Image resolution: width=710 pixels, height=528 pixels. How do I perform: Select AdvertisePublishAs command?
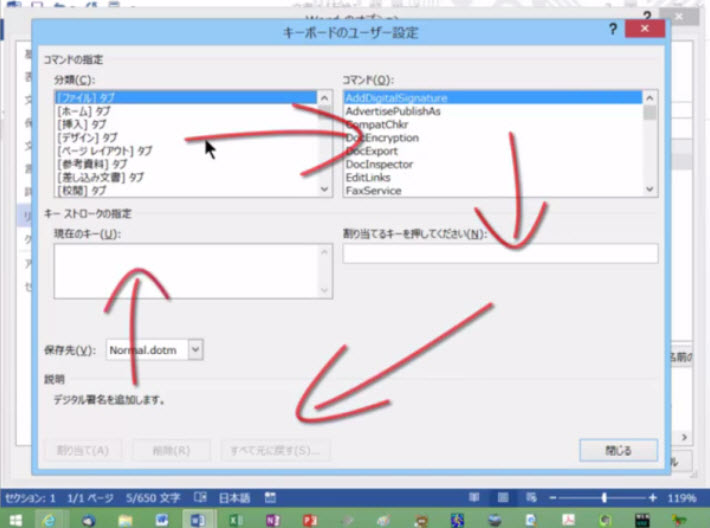point(393,112)
